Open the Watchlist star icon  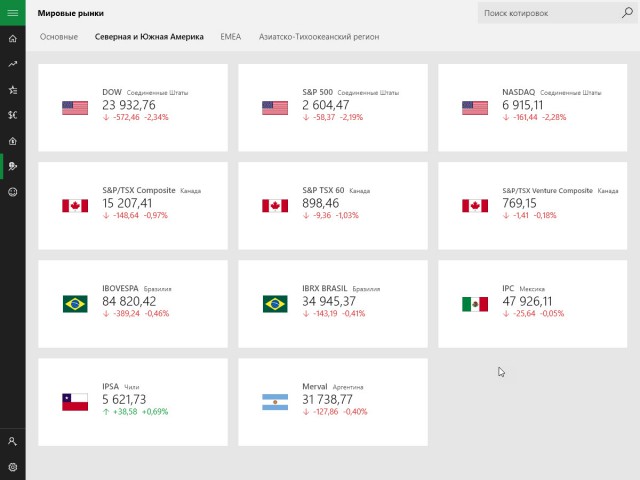click(x=13, y=90)
